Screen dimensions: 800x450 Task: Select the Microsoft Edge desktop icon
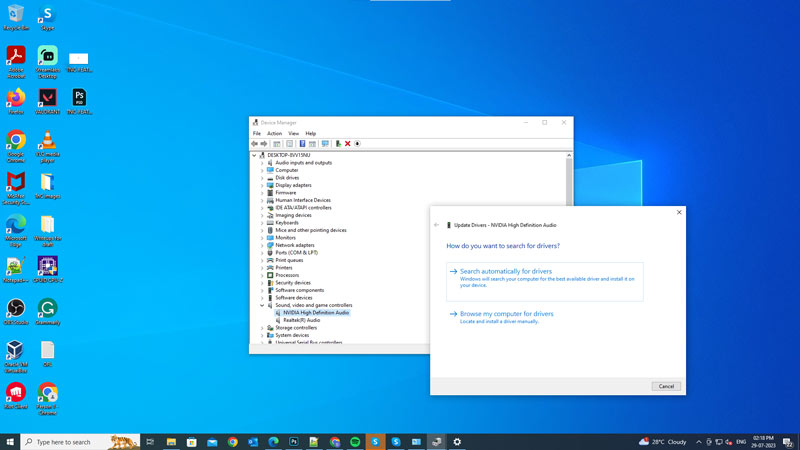click(16, 231)
